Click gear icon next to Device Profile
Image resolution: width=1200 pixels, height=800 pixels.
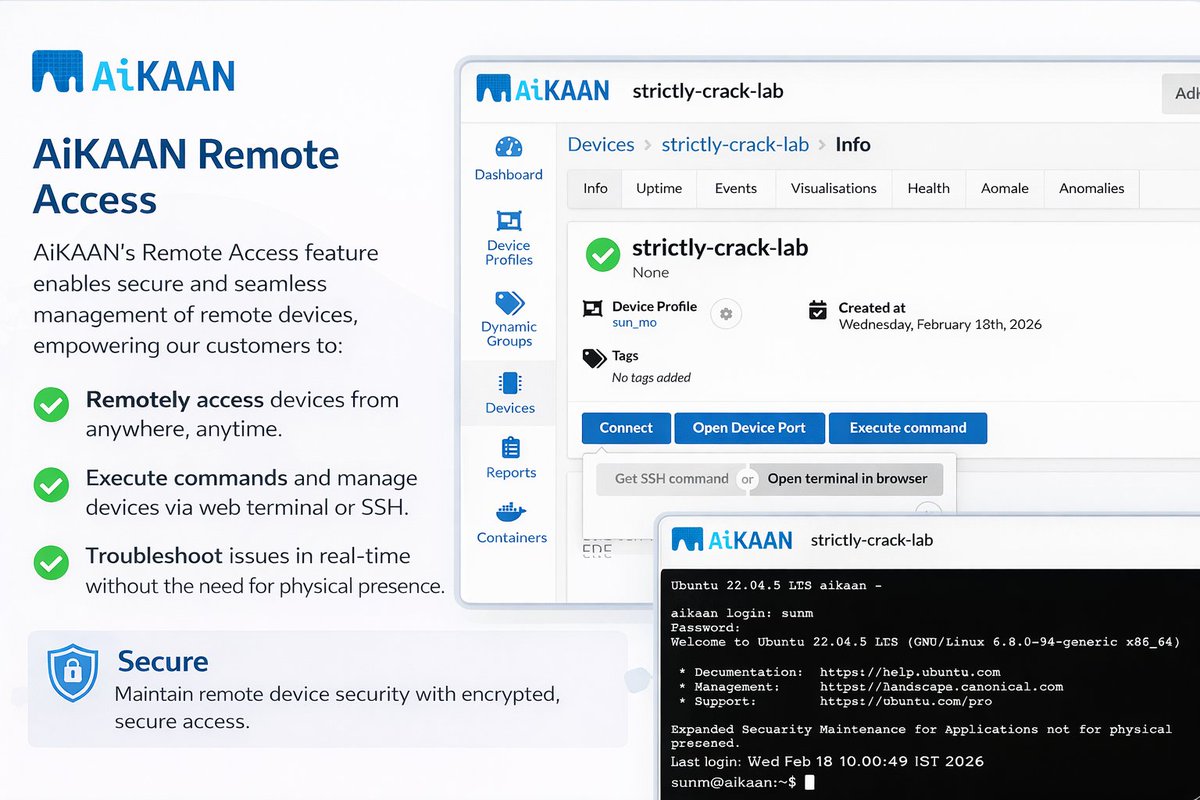[726, 314]
